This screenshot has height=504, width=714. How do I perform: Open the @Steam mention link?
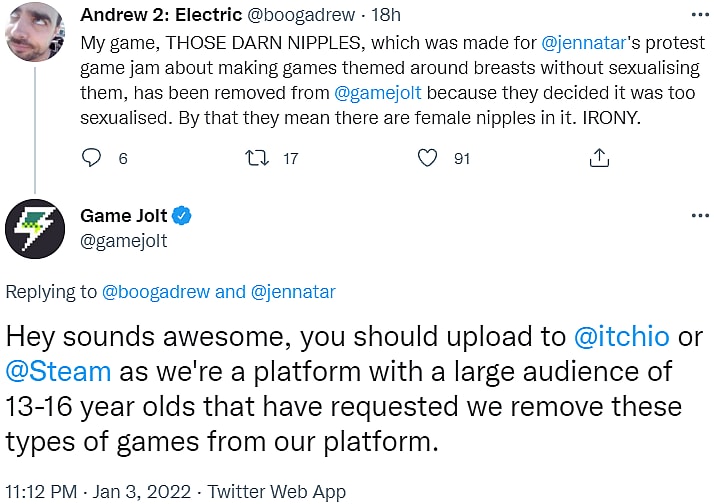(58, 371)
